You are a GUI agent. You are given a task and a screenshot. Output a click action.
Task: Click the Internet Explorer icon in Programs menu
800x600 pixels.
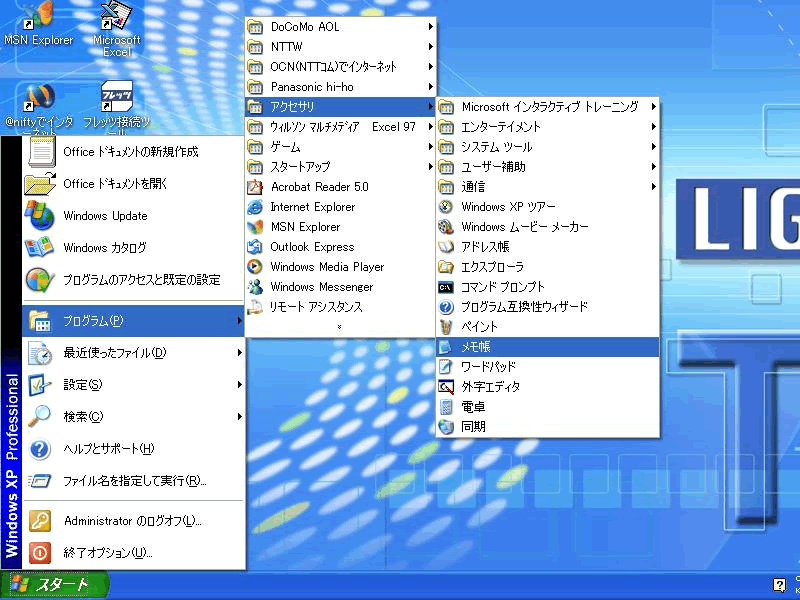coord(255,207)
